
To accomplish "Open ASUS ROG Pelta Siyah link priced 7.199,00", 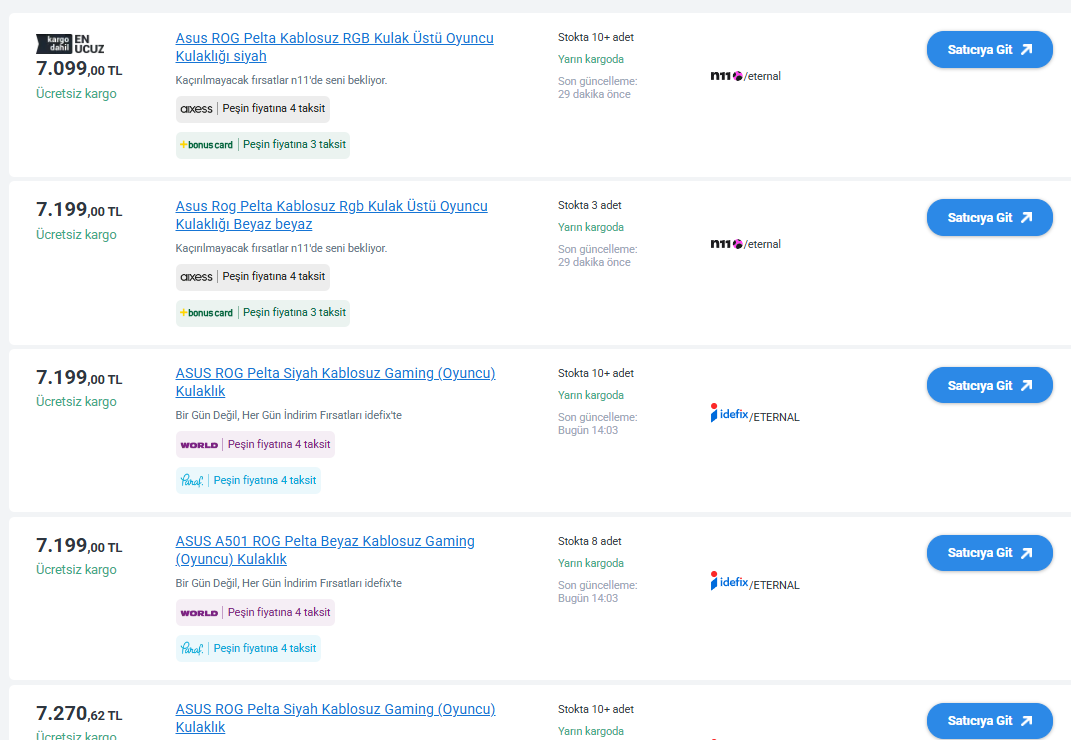I will pos(335,382).
